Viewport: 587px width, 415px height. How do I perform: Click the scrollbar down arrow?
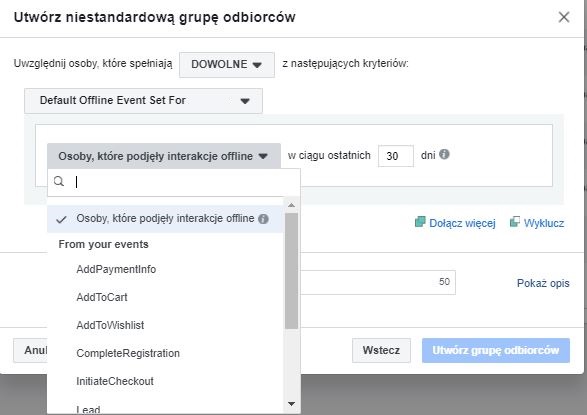click(x=291, y=403)
